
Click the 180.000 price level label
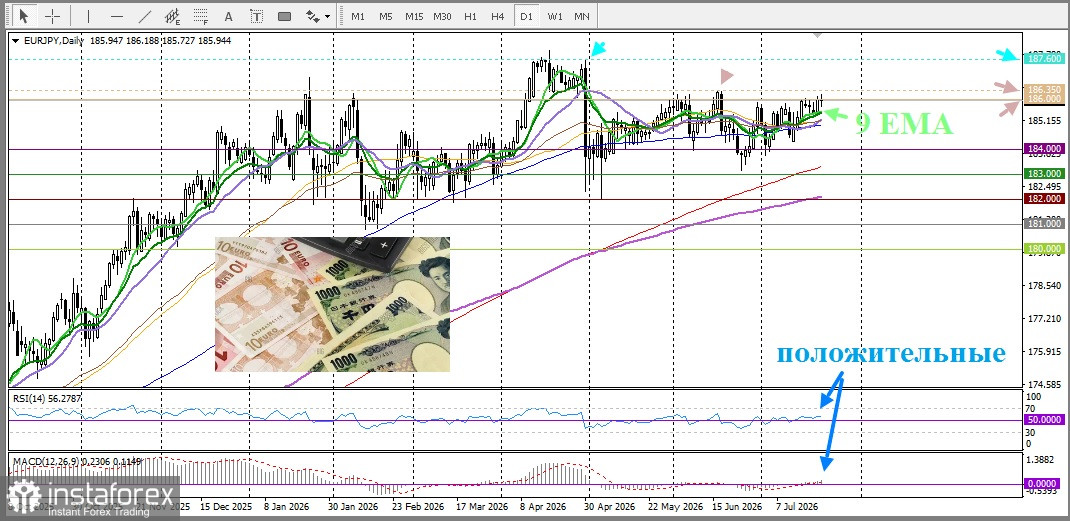(1044, 249)
